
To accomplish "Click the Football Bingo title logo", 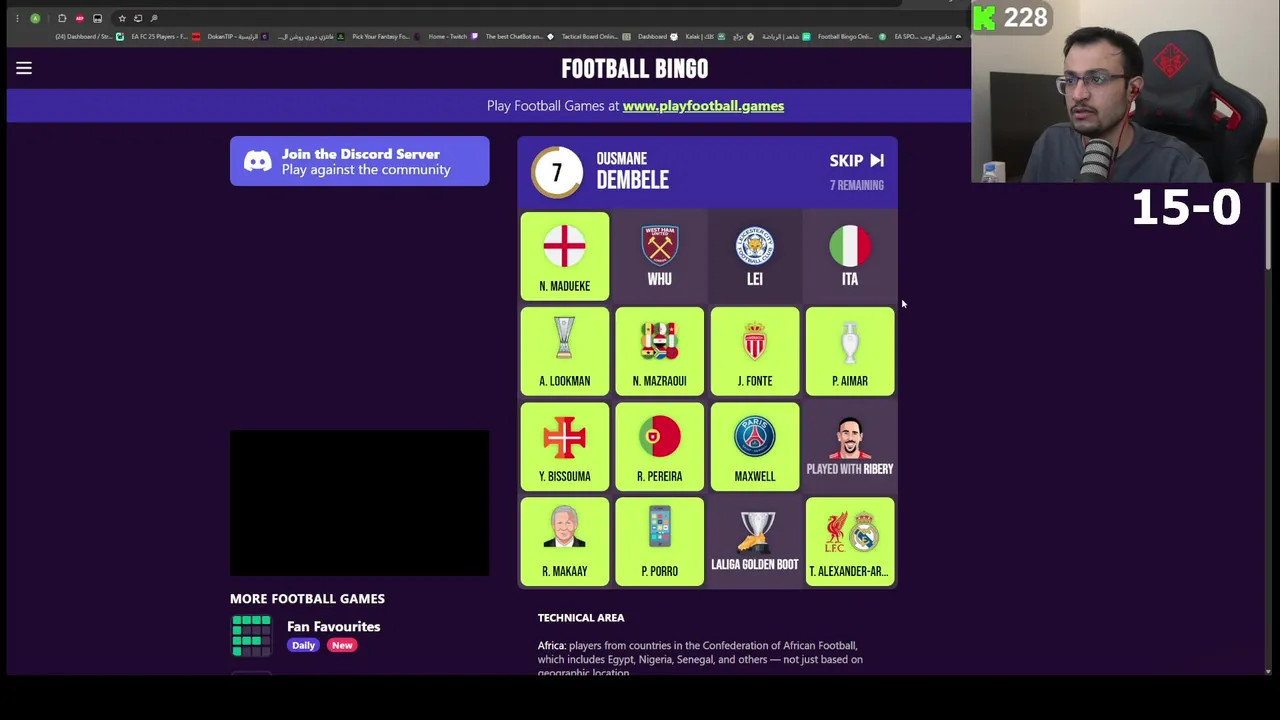I will [x=634, y=68].
